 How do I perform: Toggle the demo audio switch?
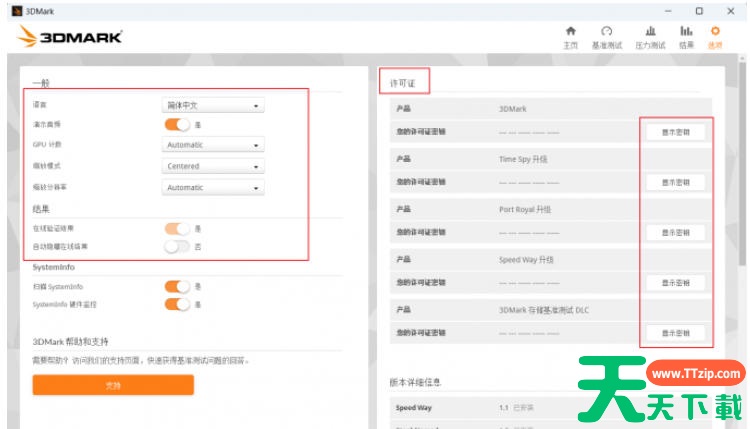coord(177,125)
